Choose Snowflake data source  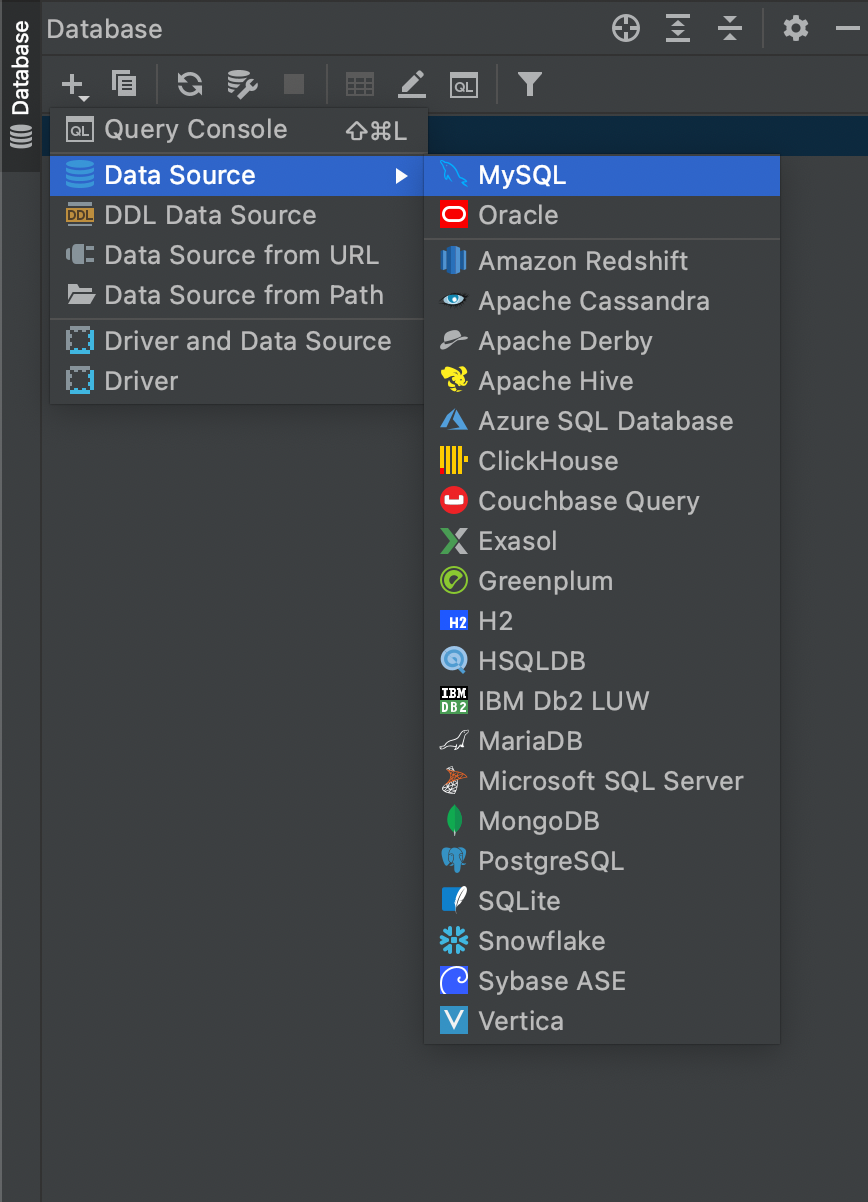pyautogui.click(x=602, y=941)
